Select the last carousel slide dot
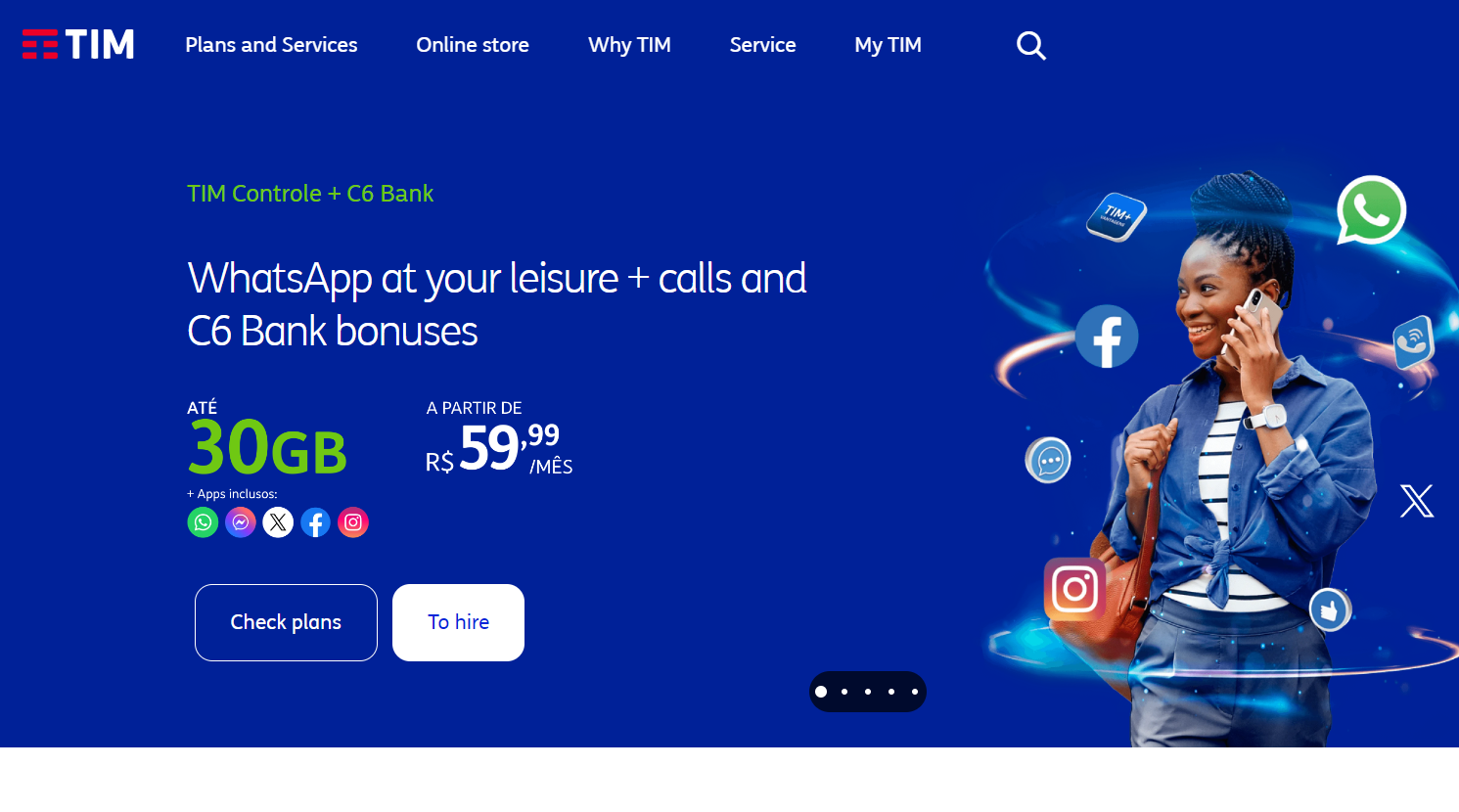Image resolution: width=1459 pixels, height=812 pixels. pos(915,692)
